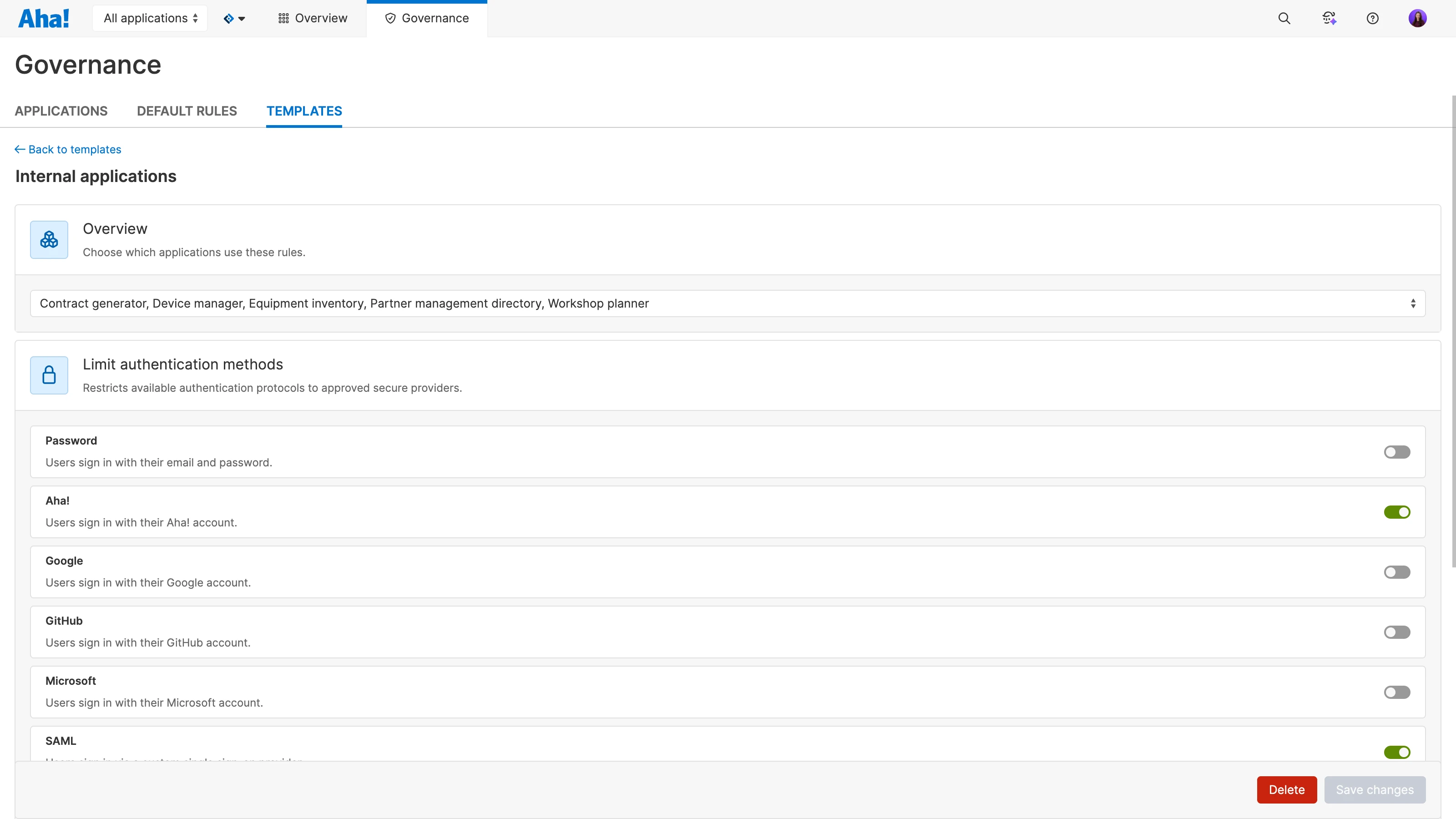Click the lock icon for authentication methods

pos(49,375)
